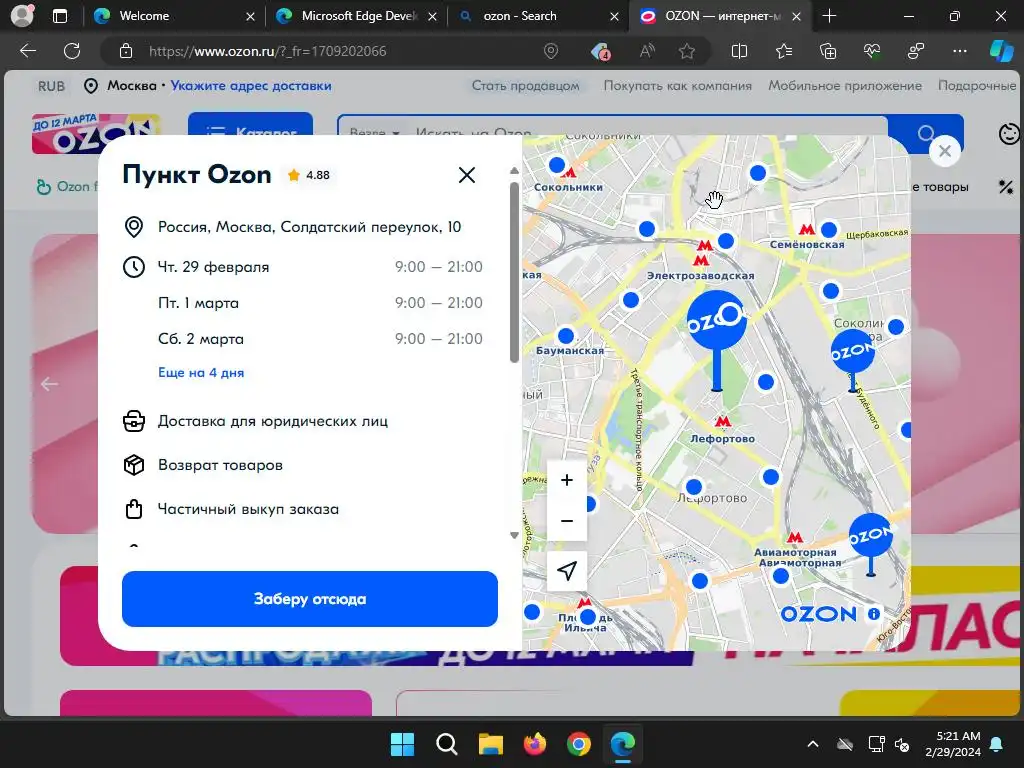
Task: Locate me with the map arrow icon
Action: pos(567,571)
